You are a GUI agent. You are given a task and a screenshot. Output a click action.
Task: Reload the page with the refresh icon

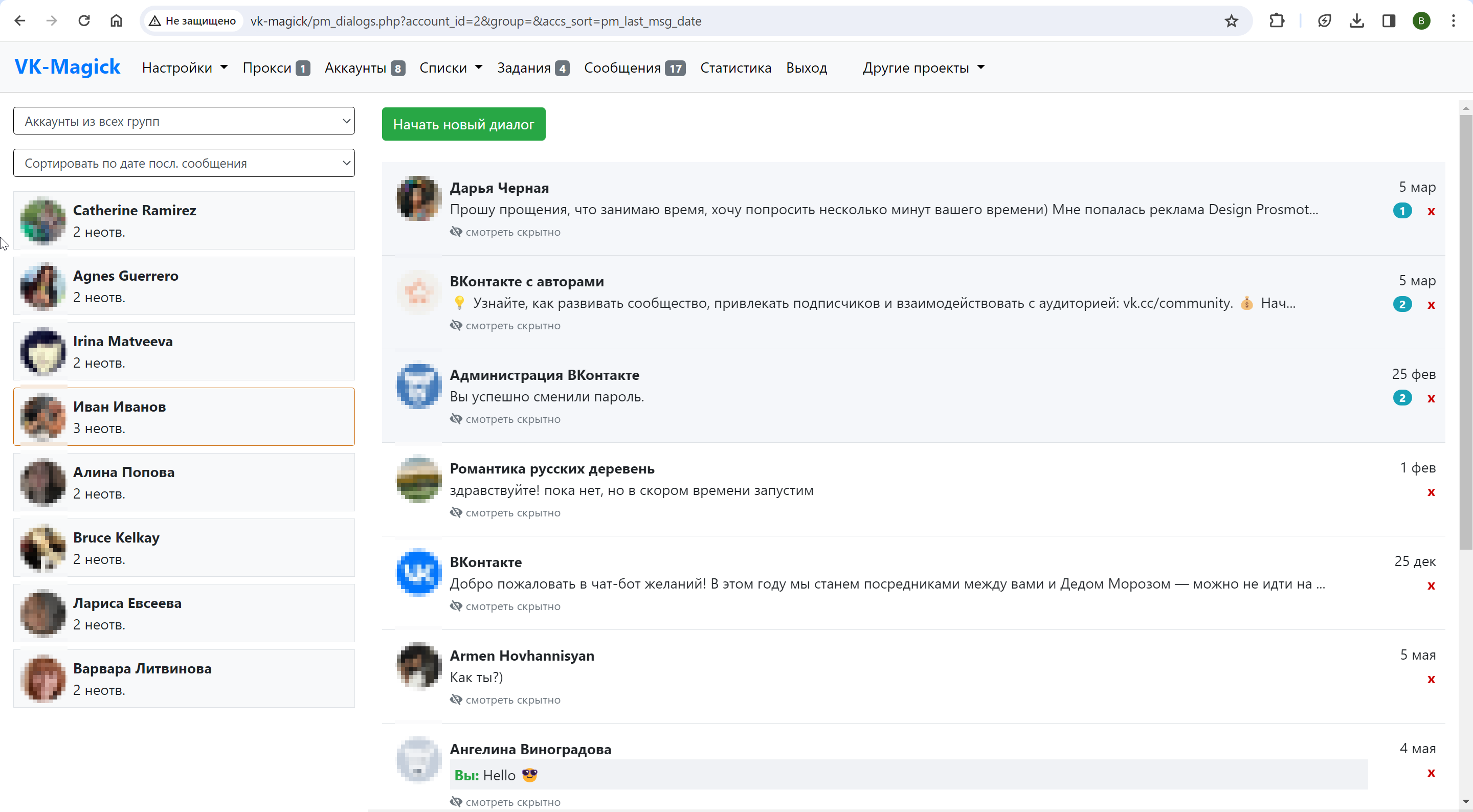84,21
